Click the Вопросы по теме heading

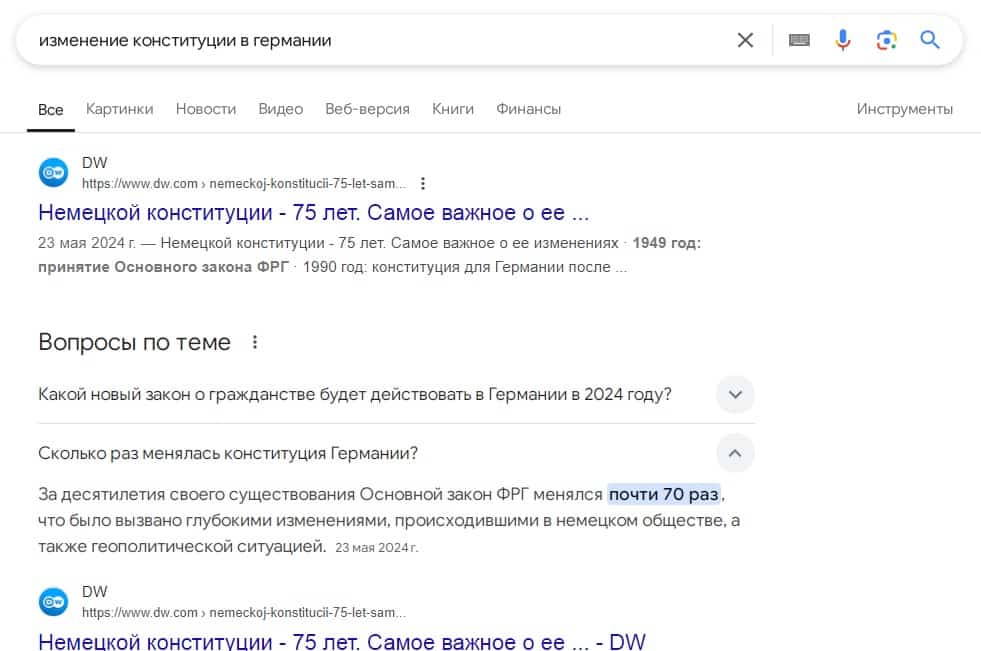point(135,342)
